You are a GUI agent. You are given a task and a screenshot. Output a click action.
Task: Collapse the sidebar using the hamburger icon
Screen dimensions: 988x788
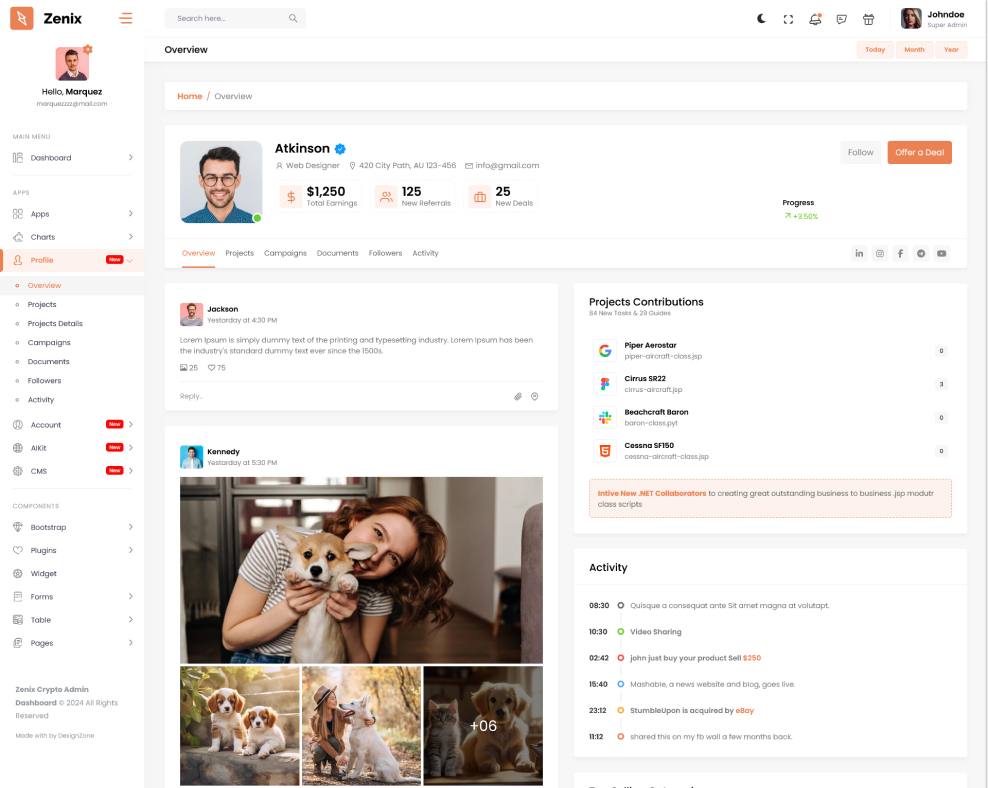tap(125, 18)
